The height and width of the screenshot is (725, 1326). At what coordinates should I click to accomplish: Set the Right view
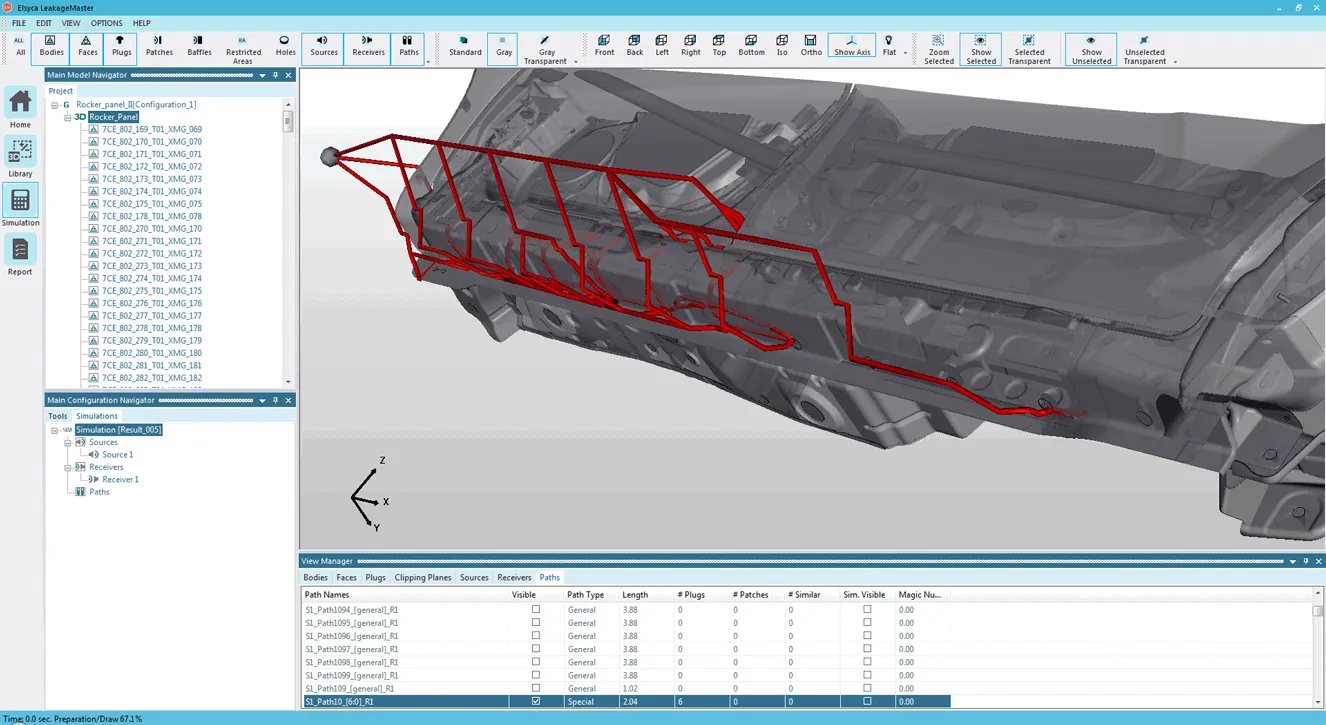click(691, 46)
